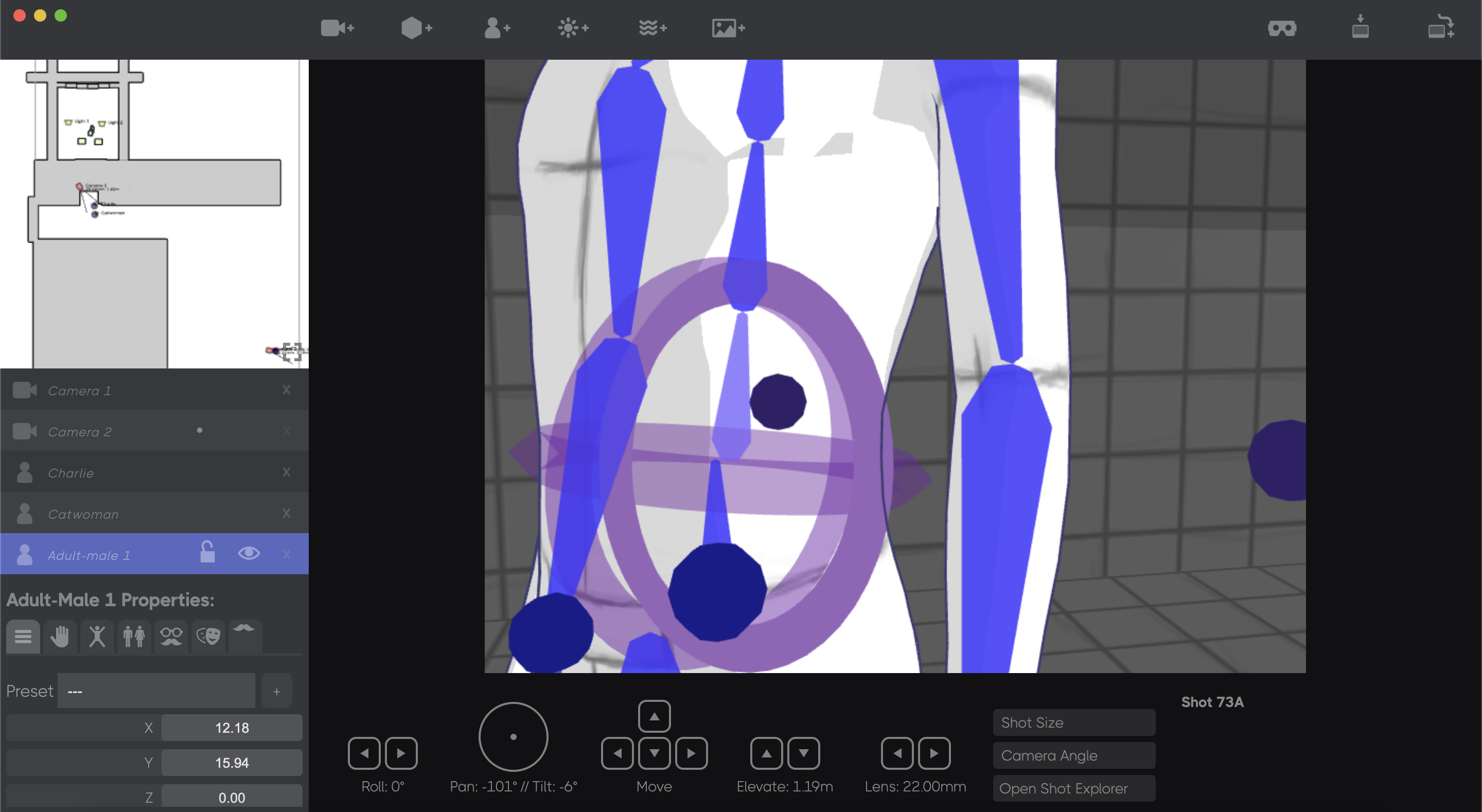The width and height of the screenshot is (1482, 812).
Task: Open the Preset dropdown
Action: point(156,691)
